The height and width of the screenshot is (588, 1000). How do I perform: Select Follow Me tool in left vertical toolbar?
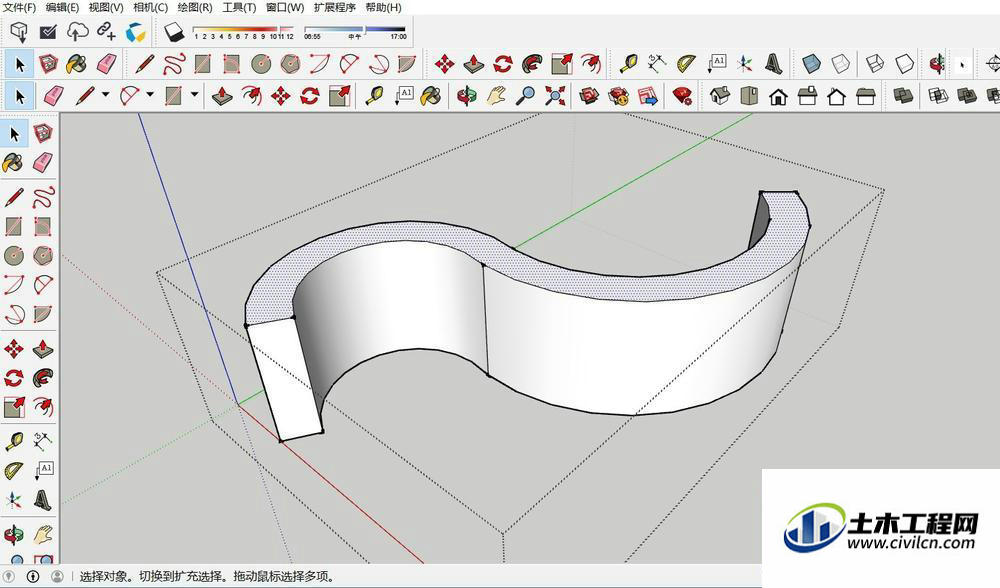[43, 378]
